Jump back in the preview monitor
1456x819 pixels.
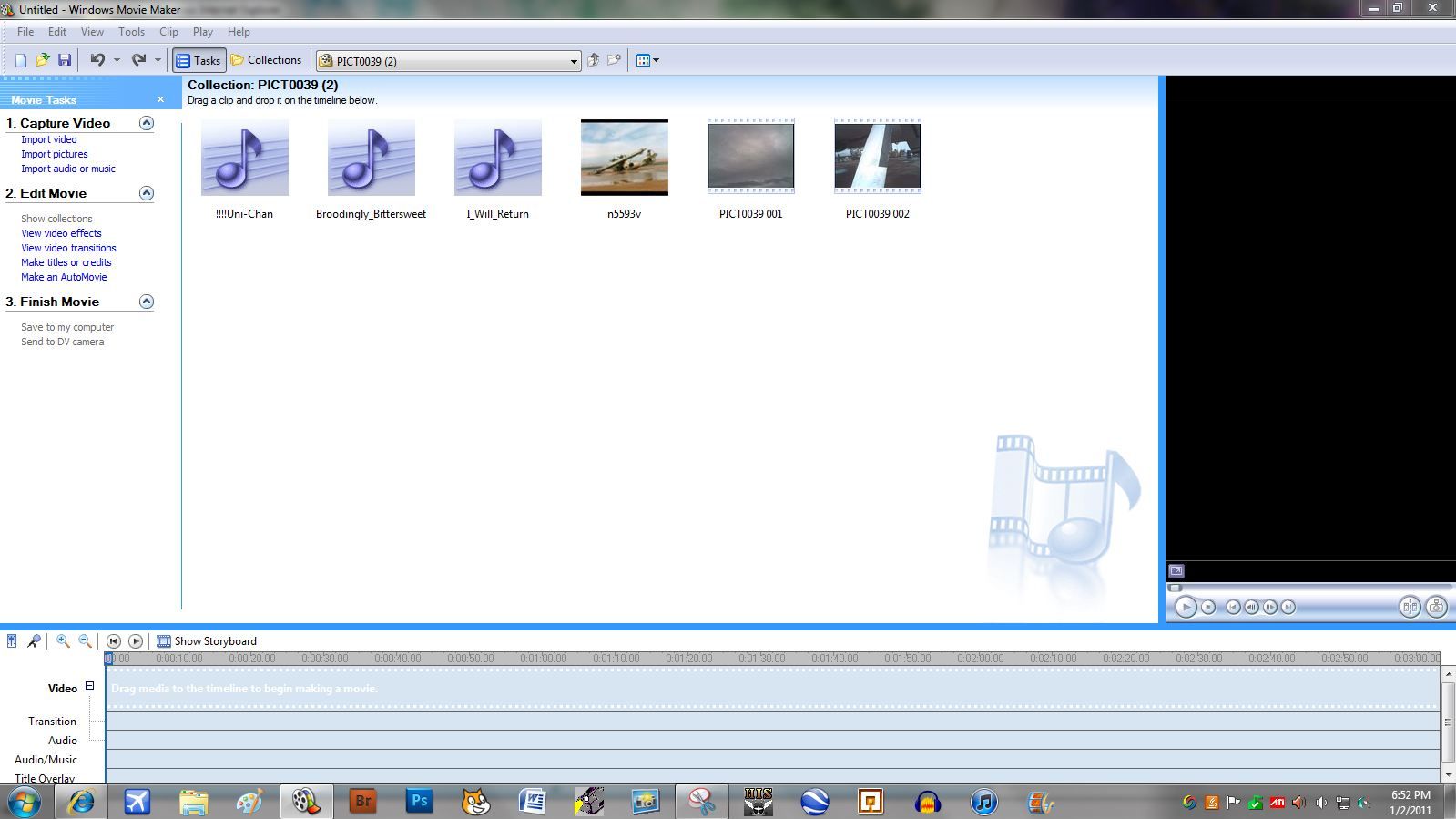[1233, 607]
